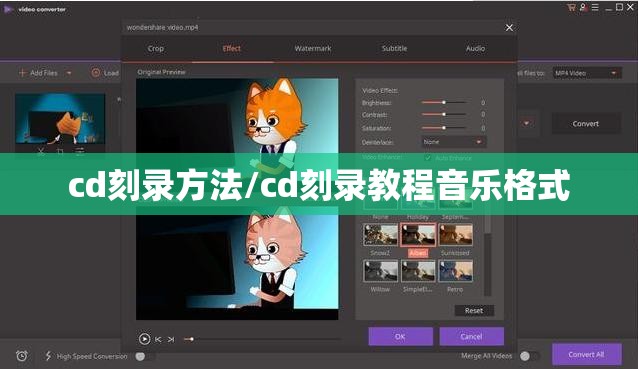638x369 pixels.
Task: Open the Add Files dropdown arrow
Action: click(69, 73)
